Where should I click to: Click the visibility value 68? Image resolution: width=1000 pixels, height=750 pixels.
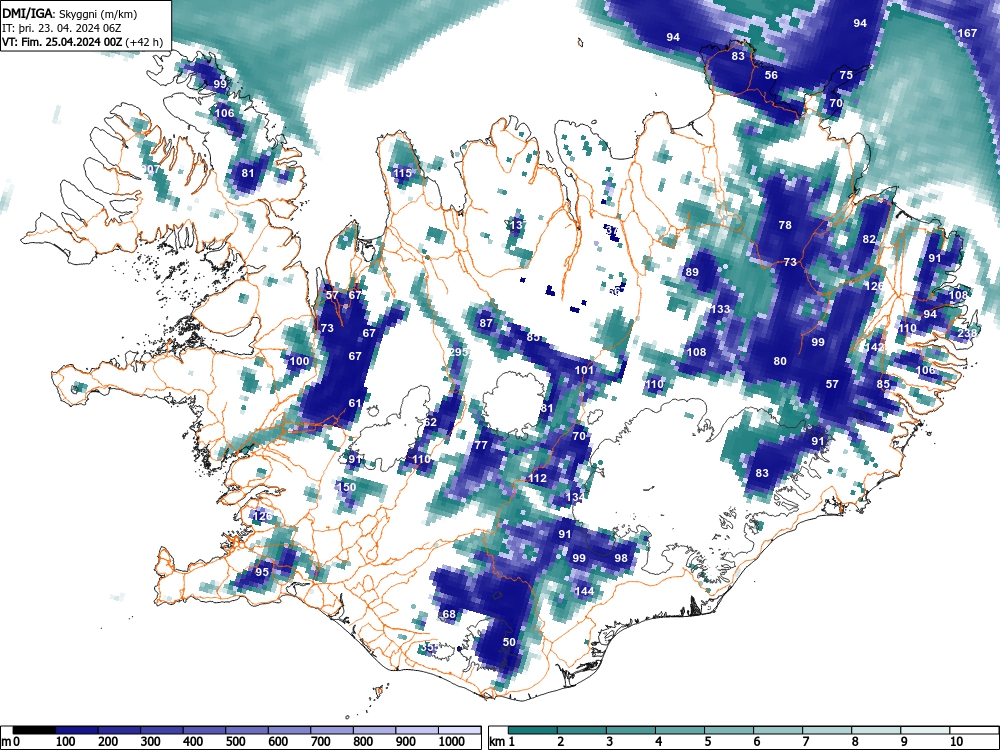click(x=449, y=614)
